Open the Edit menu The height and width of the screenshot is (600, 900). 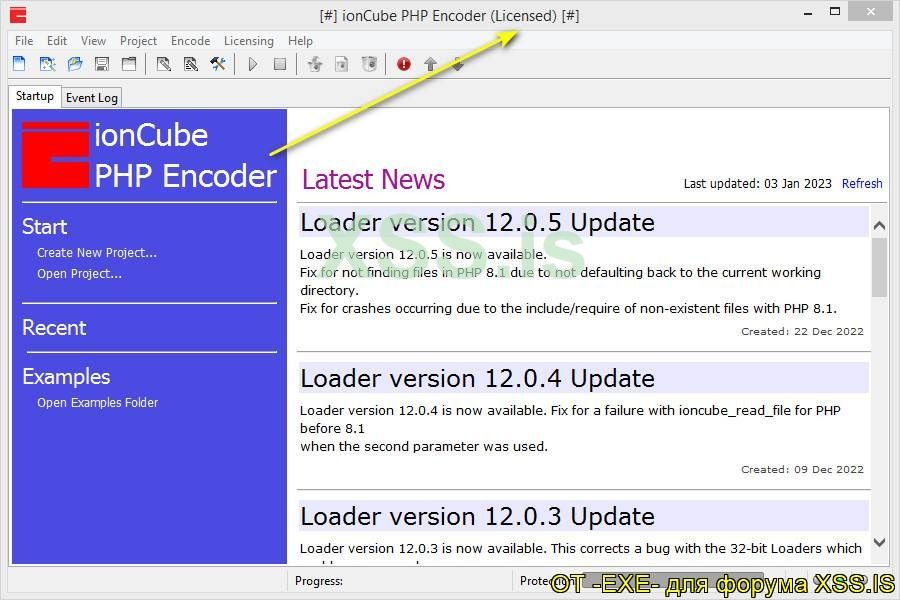[57, 41]
